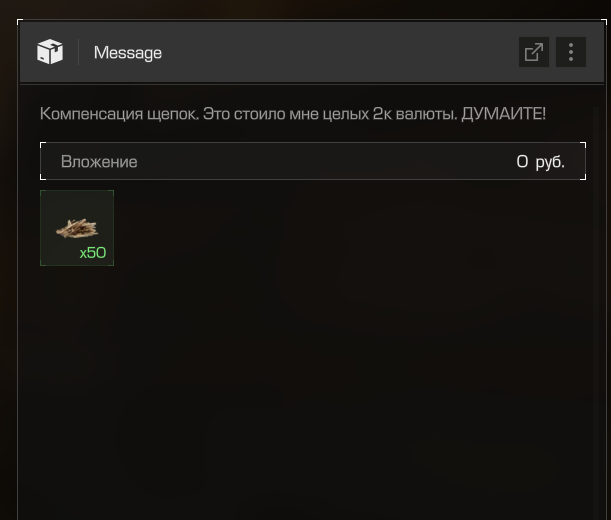
Task: Select the wood chips attachment item
Action: 77,228
